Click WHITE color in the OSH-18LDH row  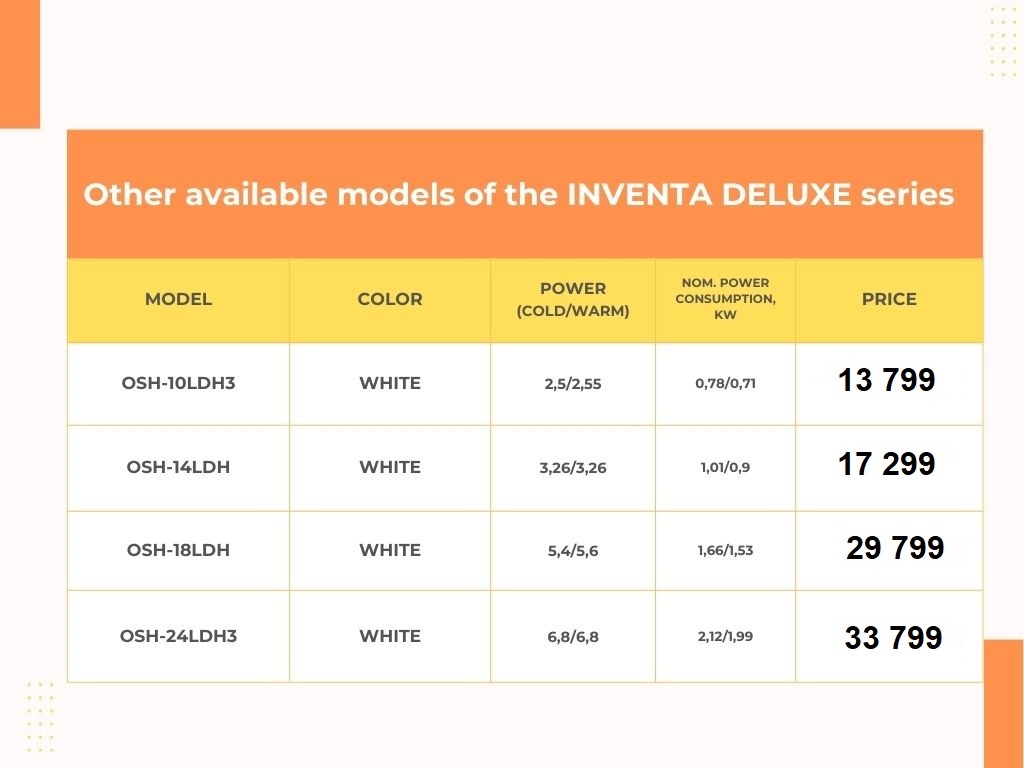tap(390, 550)
